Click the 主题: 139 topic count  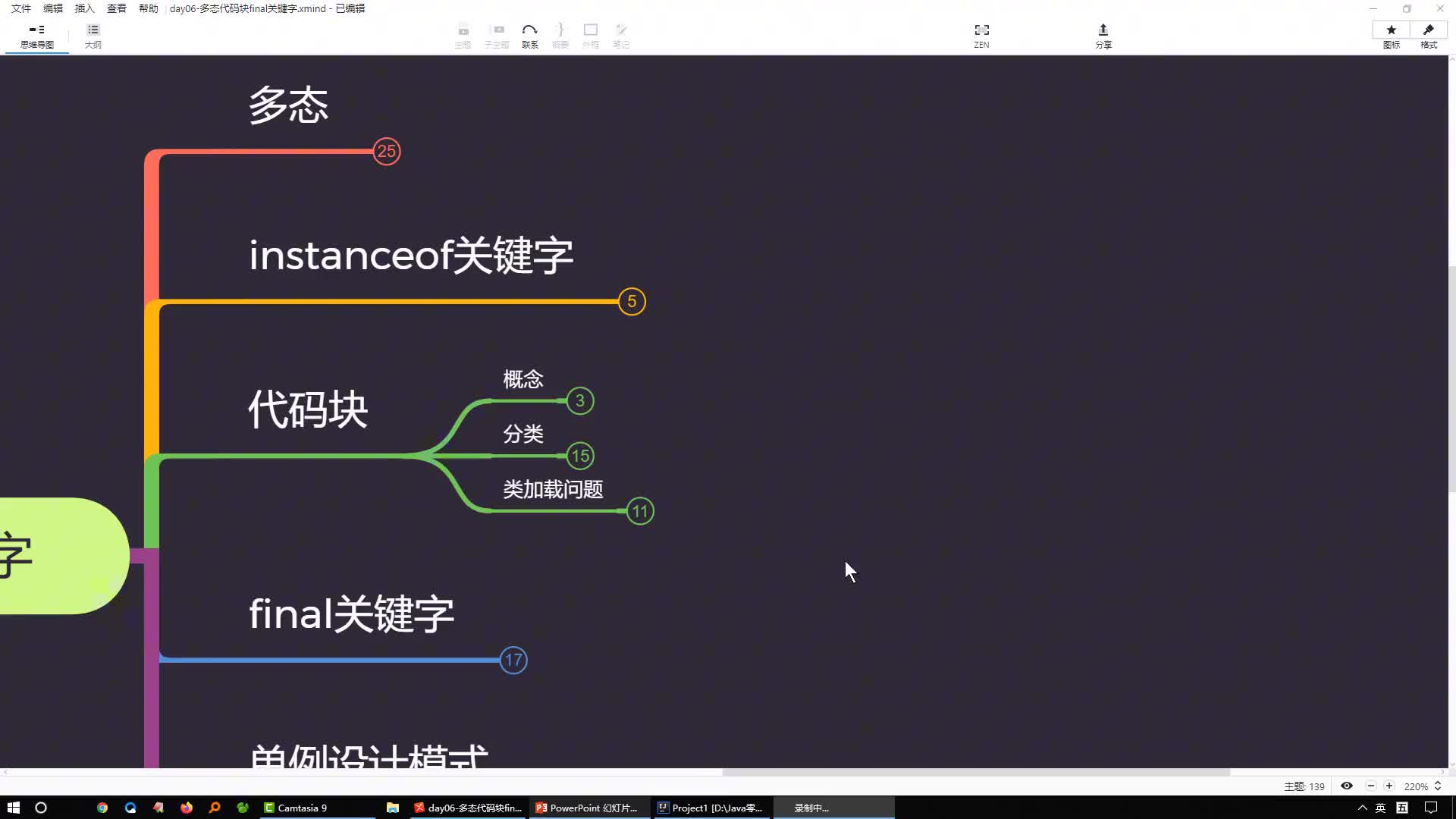[1304, 786]
